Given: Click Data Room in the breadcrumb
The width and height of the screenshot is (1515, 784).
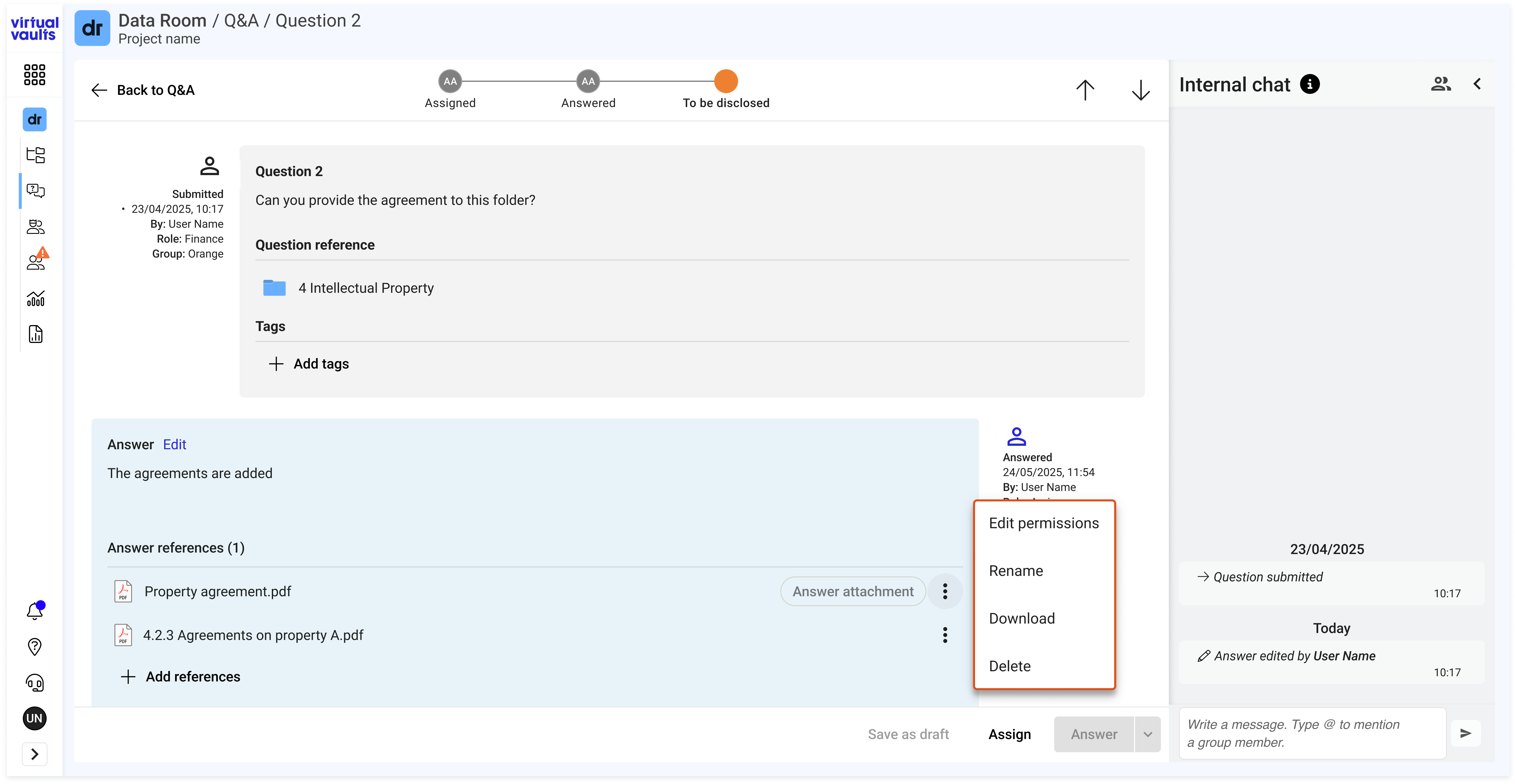Looking at the screenshot, I should 162,21.
